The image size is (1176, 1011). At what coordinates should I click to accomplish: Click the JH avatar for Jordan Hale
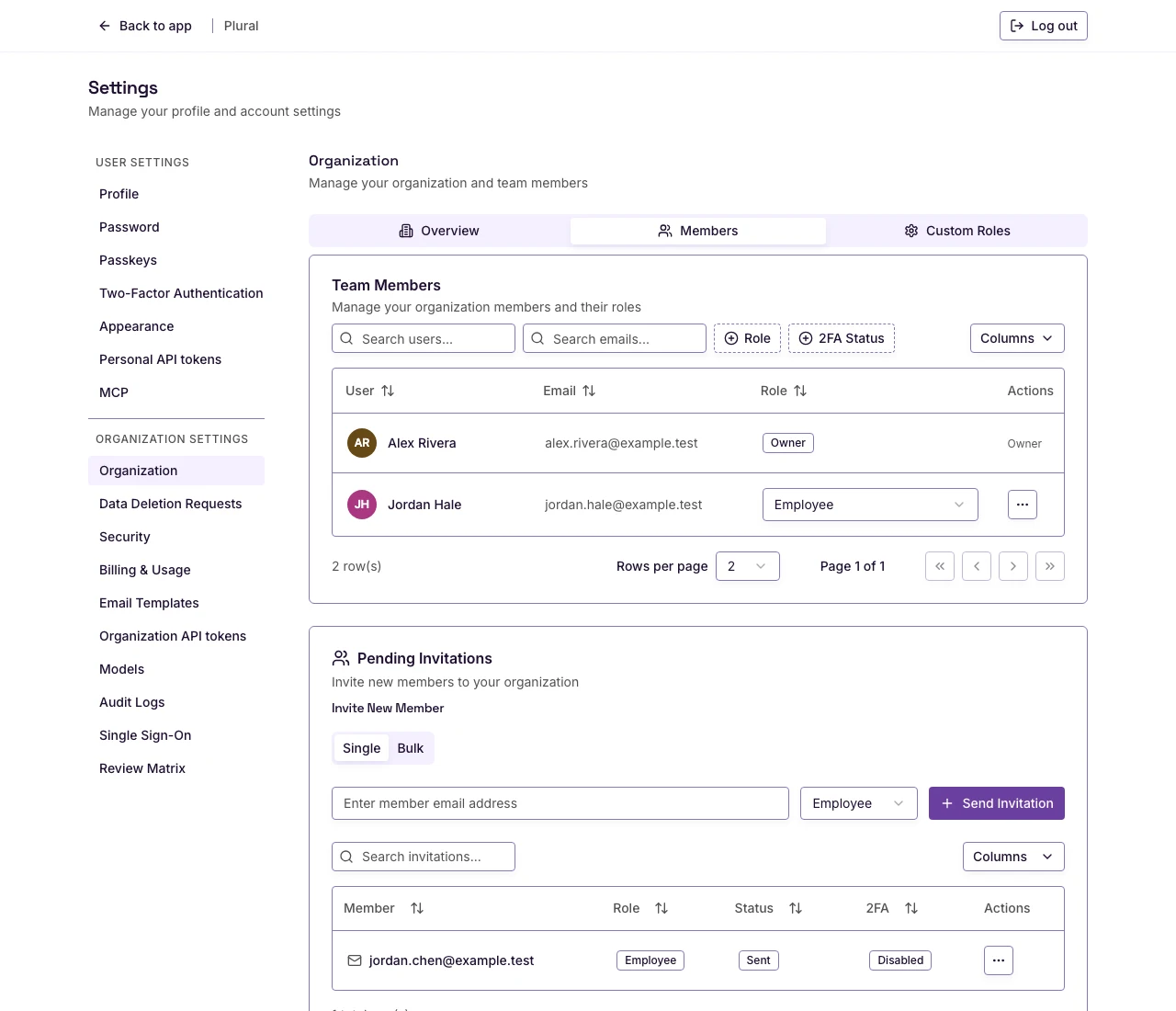[x=362, y=505]
